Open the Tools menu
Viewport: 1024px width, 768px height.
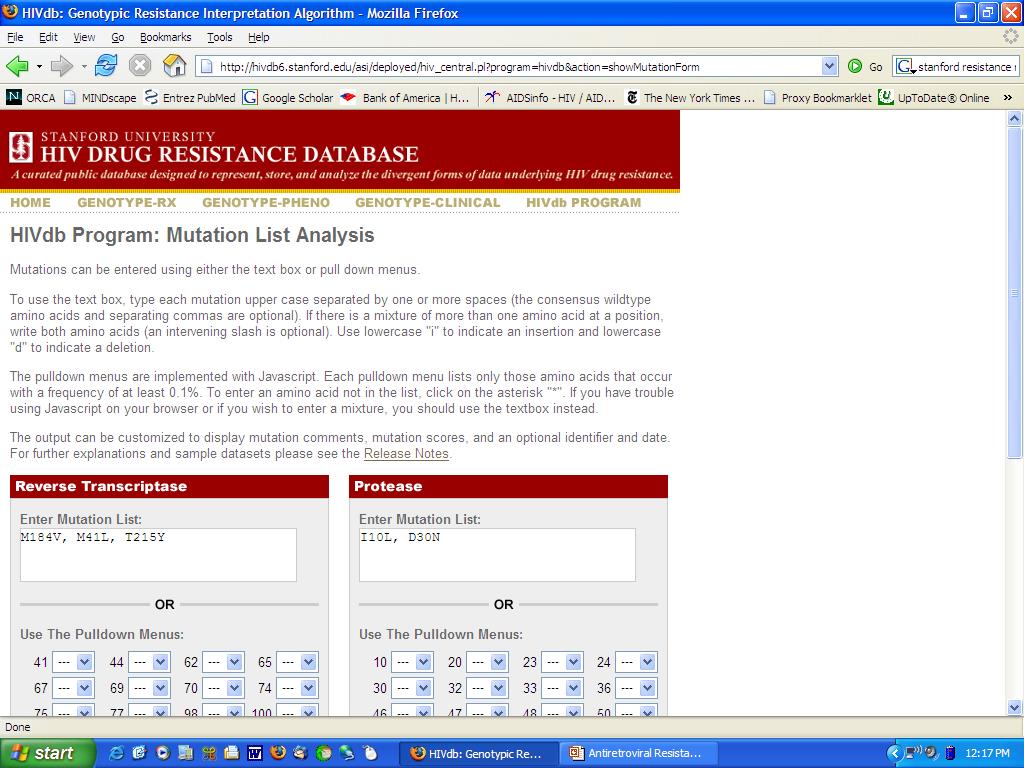(219, 37)
